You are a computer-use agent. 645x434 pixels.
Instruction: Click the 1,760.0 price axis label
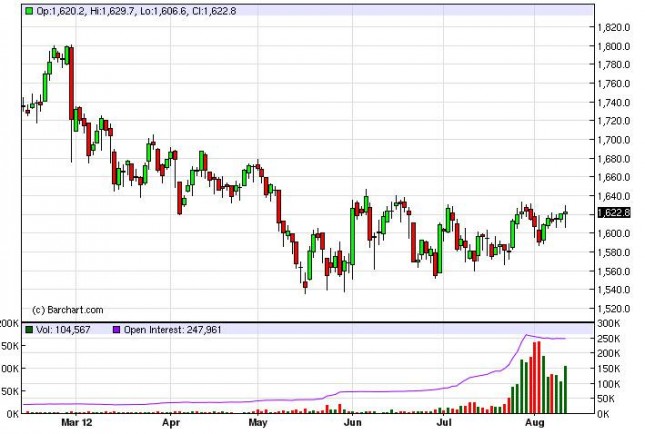pyautogui.click(x=613, y=84)
